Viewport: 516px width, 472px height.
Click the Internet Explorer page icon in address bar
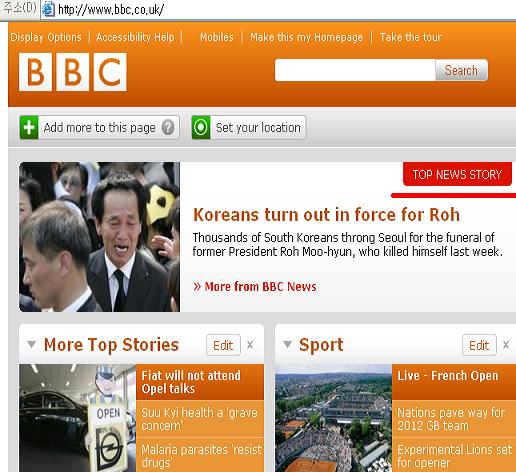point(48,9)
